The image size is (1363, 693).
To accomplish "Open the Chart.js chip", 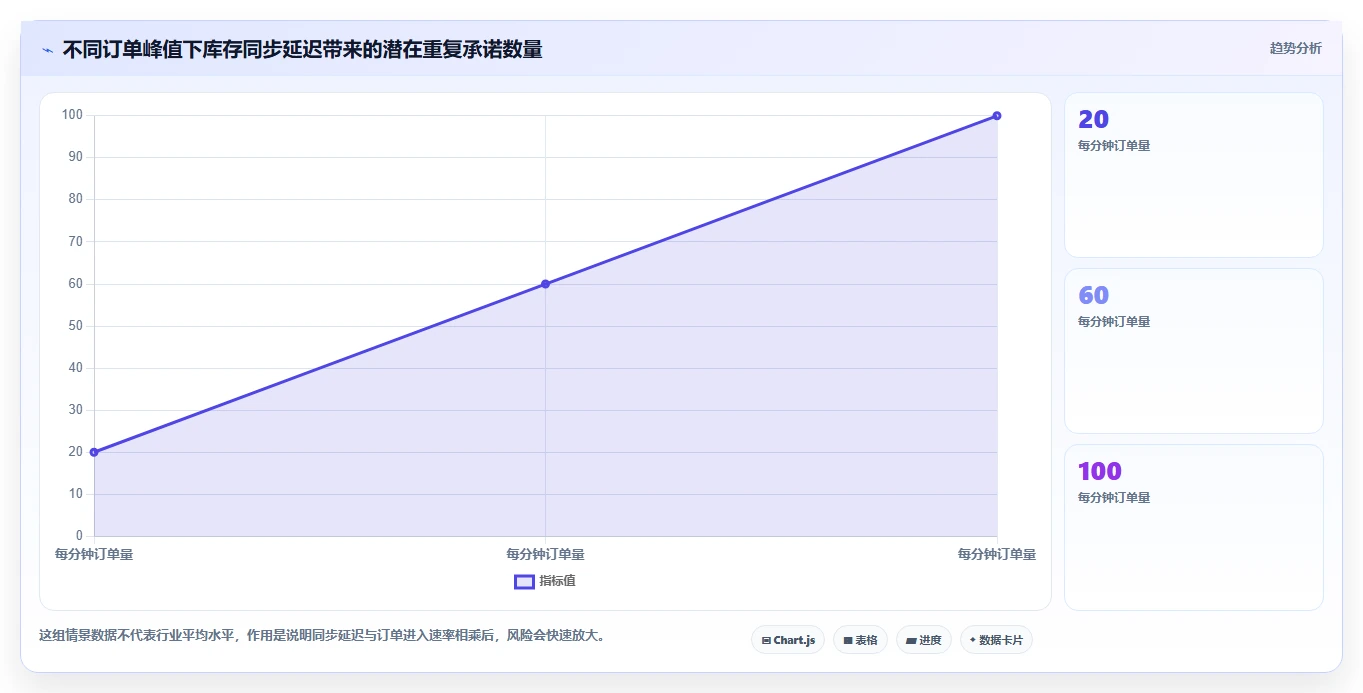I will click(x=788, y=640).
